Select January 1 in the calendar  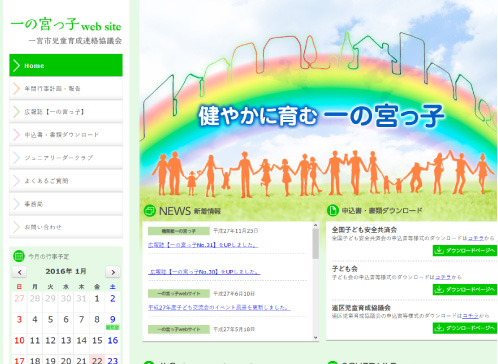97,299
